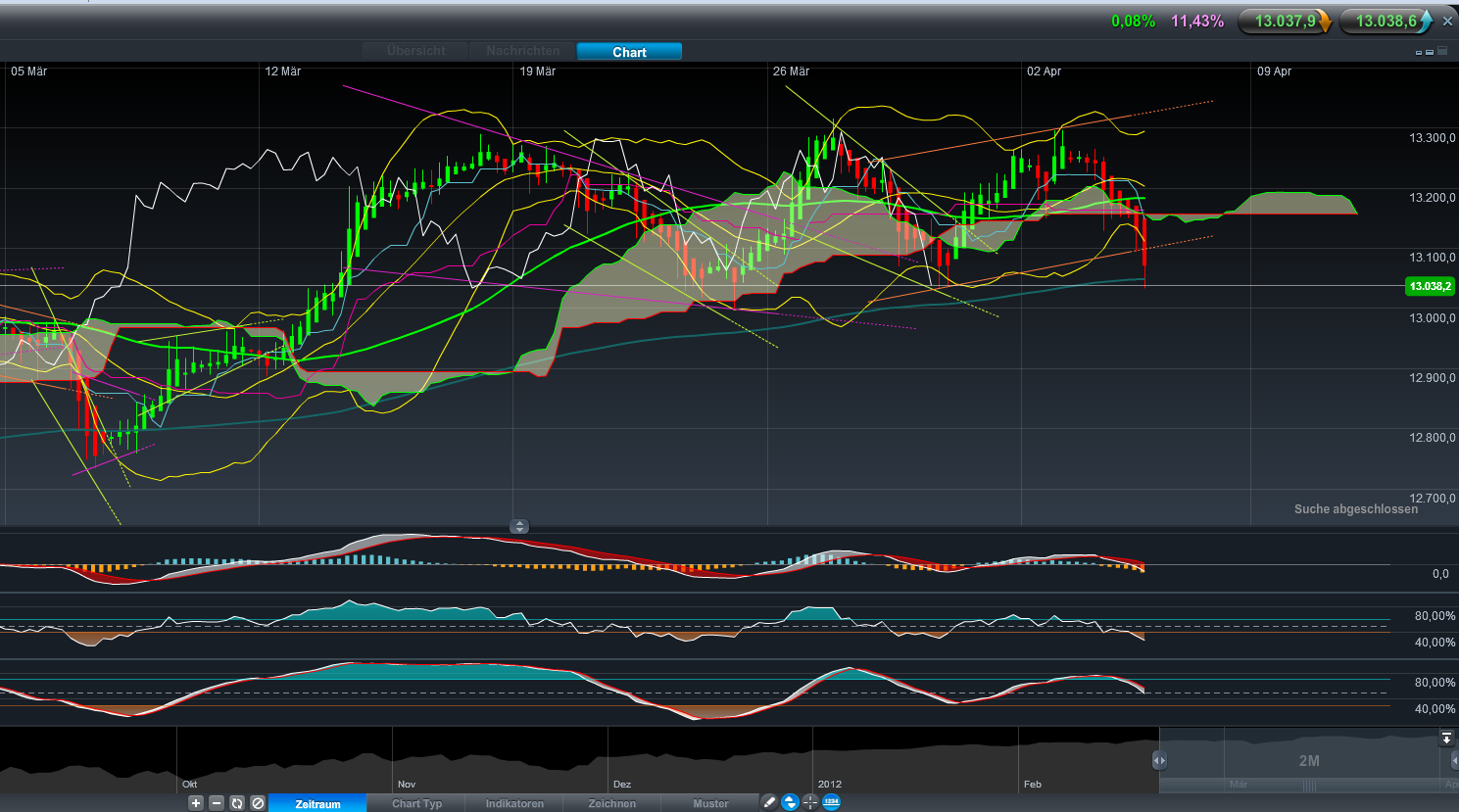Click the 12.700,0 price axis label
1459x812 pixels.
point(1433,499)
